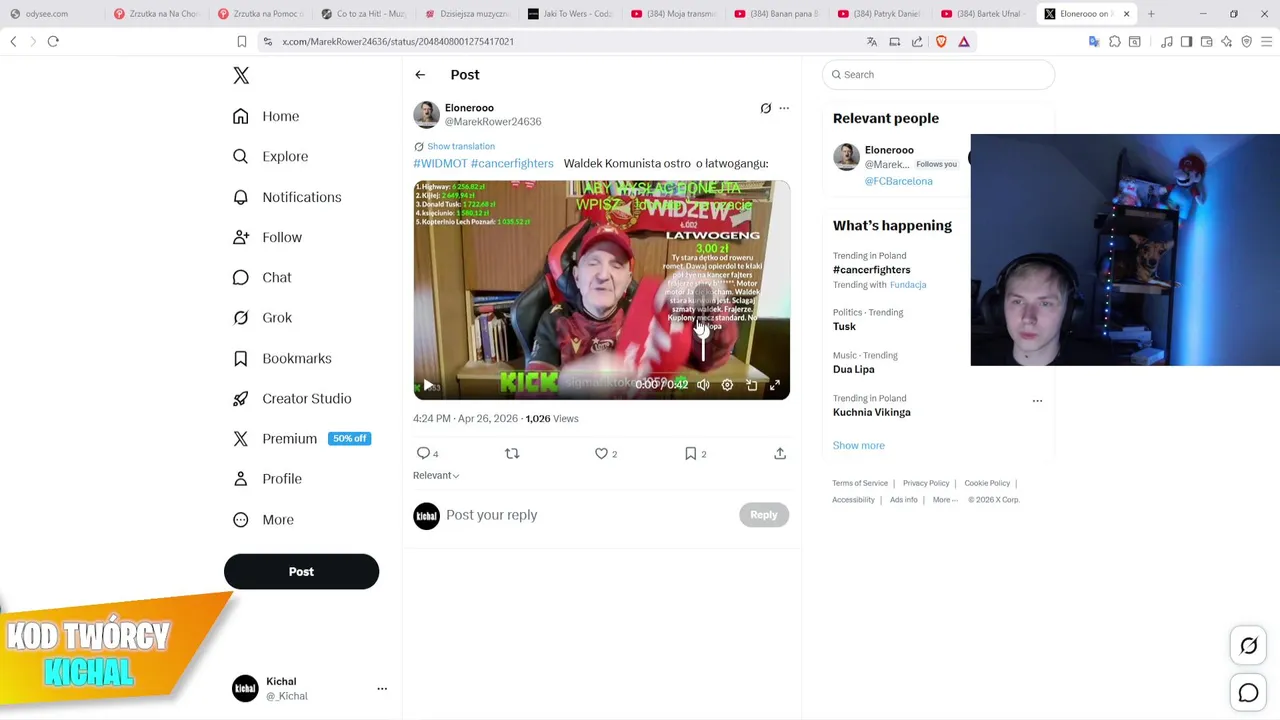Open a new browser tab
1280x720 pixels.
click(x=1151, y=14)
